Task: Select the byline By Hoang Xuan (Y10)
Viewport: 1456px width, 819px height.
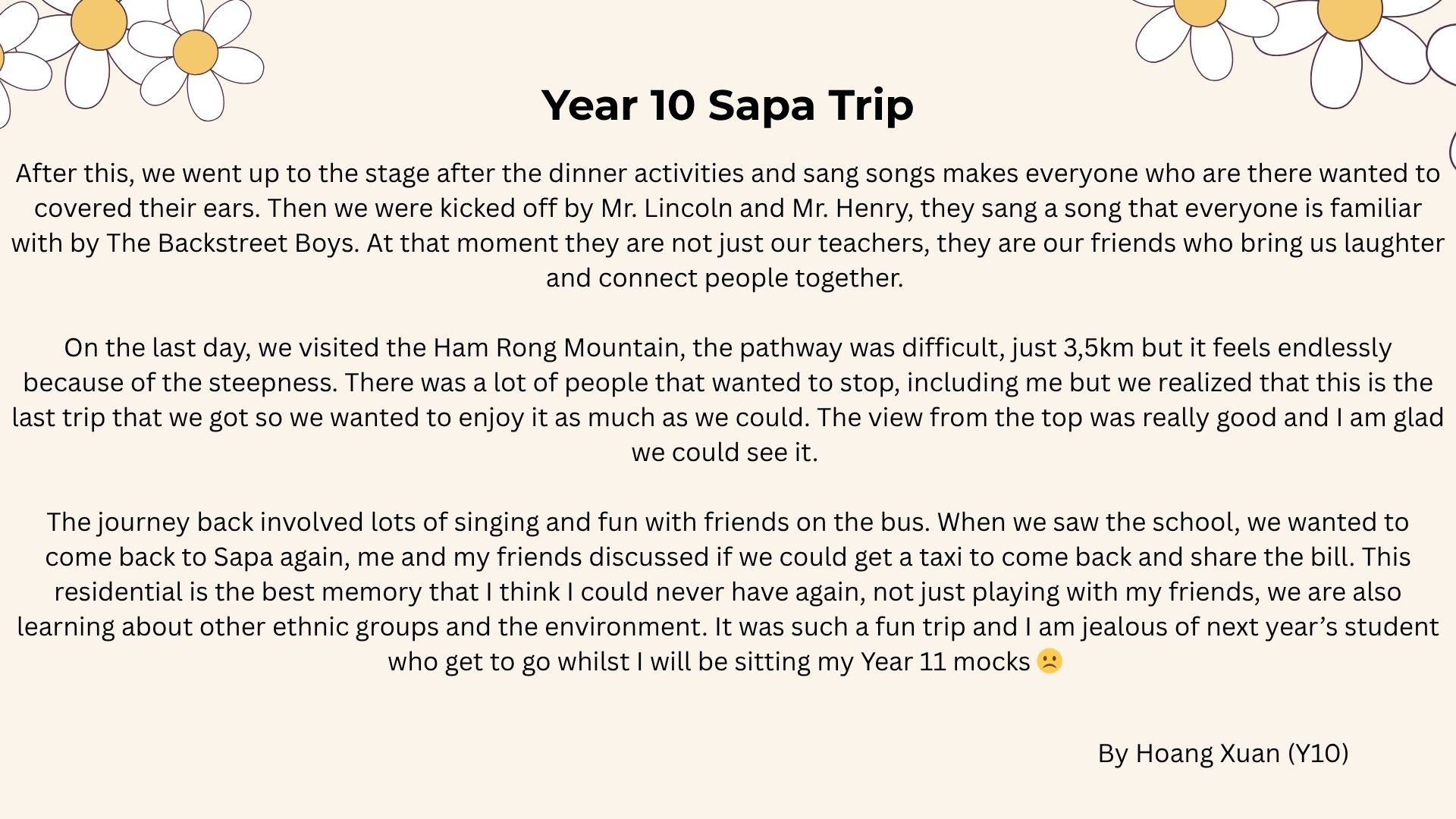Action: [x=1222, y=753]
